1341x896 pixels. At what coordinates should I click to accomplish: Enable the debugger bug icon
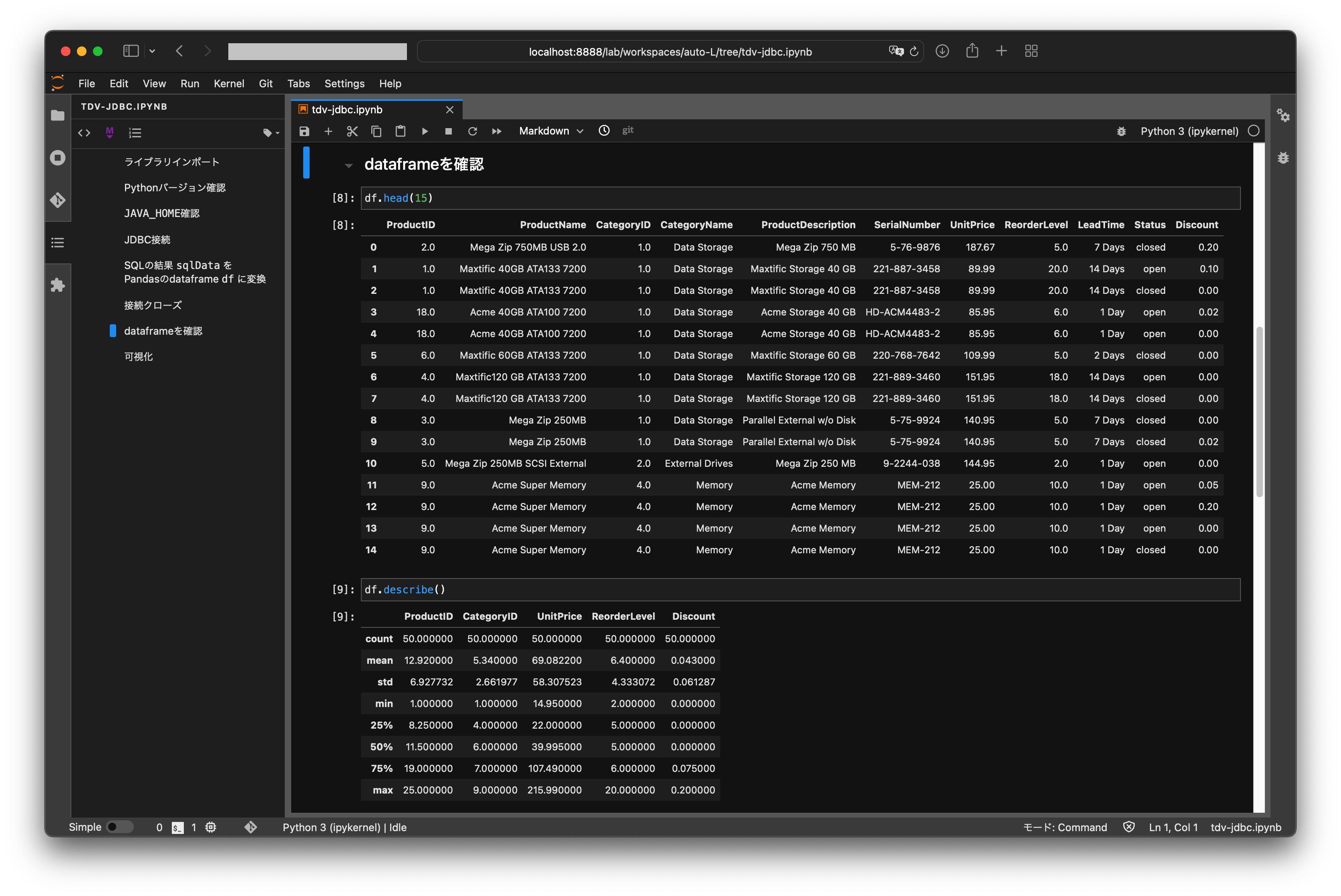point(1122,131)
